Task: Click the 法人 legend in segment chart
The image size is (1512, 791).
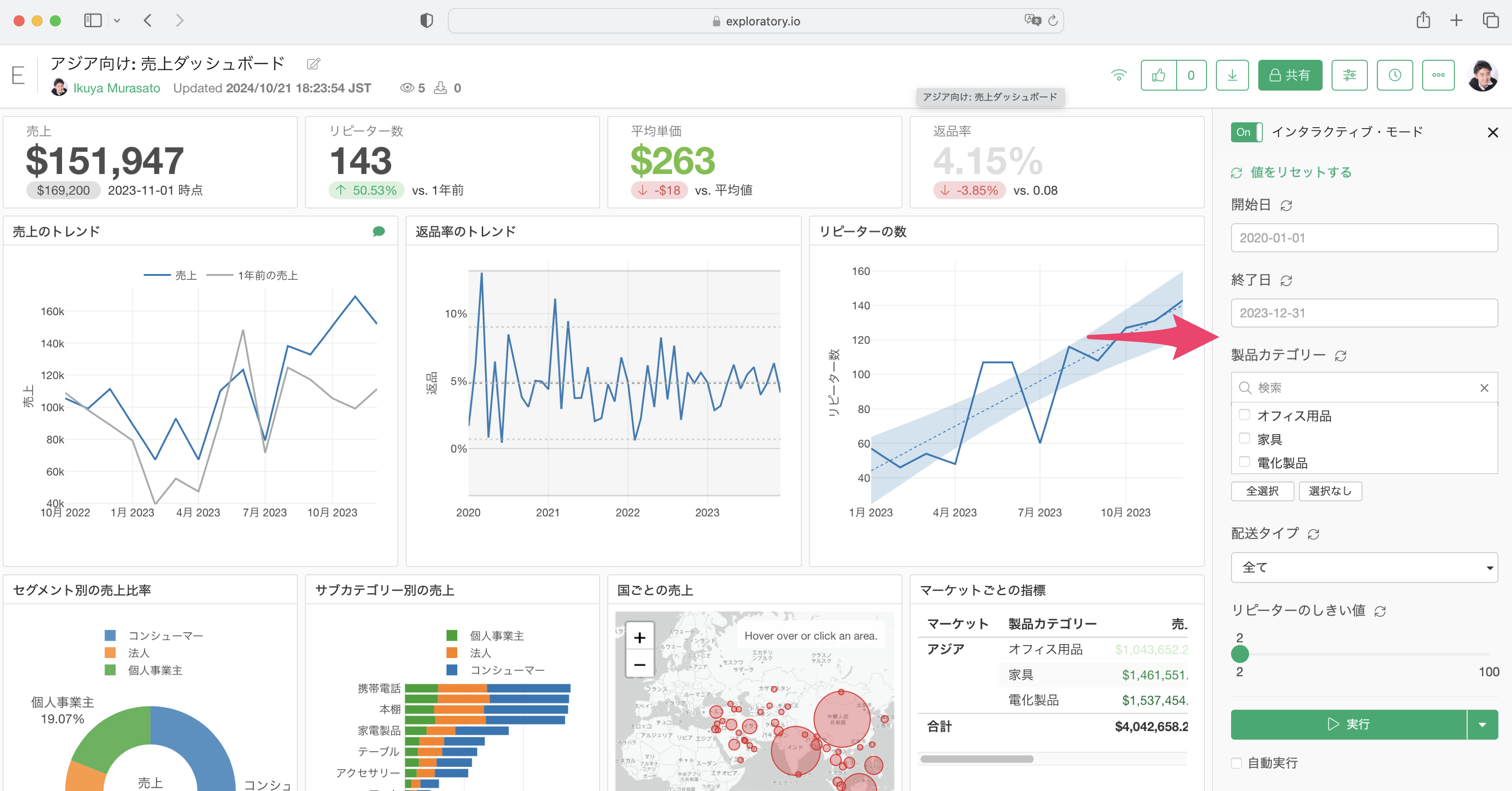Action: (x=127, y=653)
